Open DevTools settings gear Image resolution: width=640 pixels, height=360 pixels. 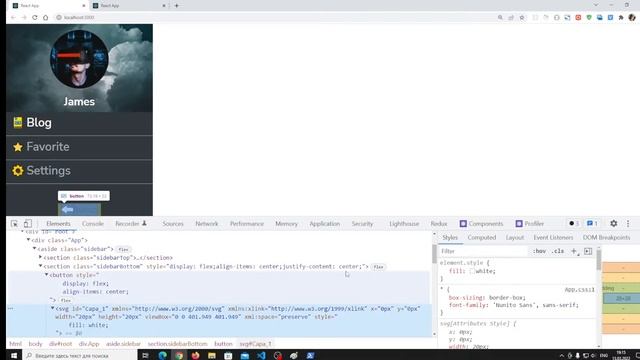coord(613,224)
